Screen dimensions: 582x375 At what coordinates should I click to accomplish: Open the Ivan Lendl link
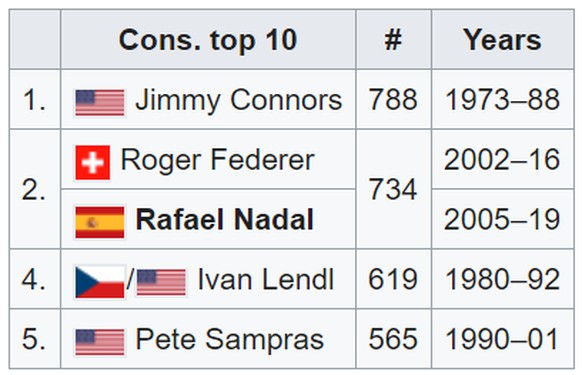coord(266,279)
